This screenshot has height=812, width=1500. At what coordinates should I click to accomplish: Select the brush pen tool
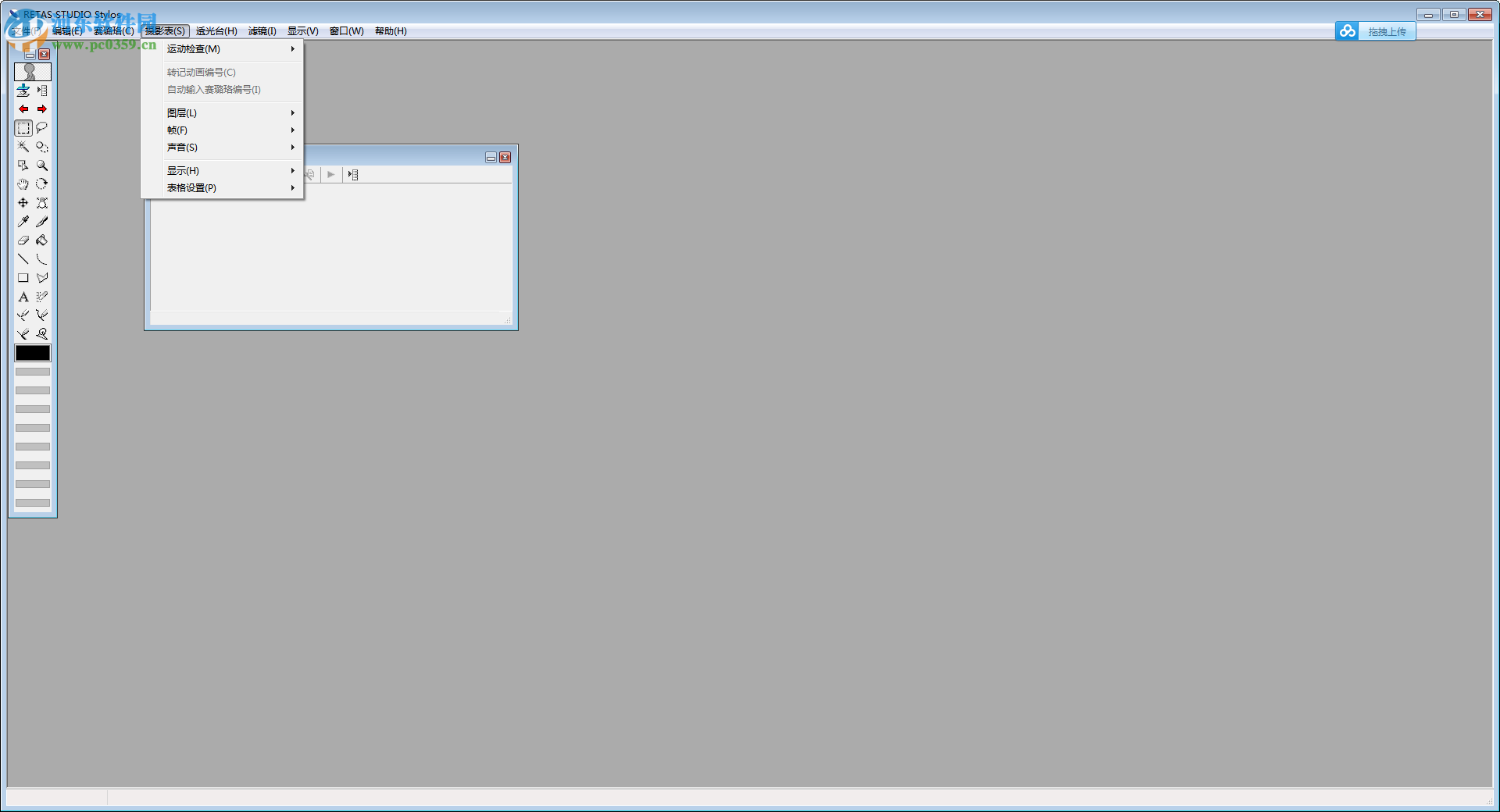(42, 222)
